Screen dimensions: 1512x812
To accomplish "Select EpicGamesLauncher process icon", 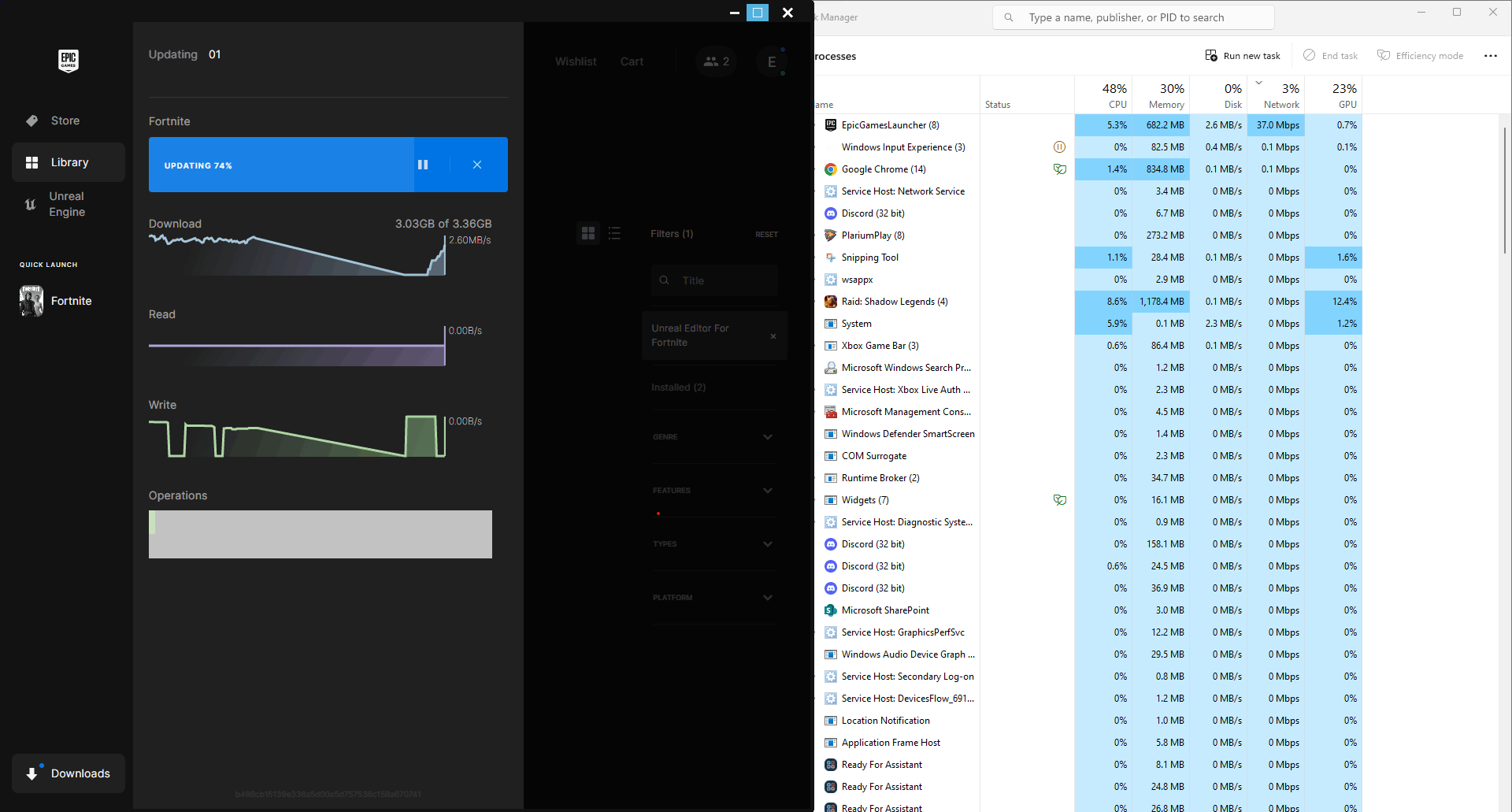I will [830, 125].
